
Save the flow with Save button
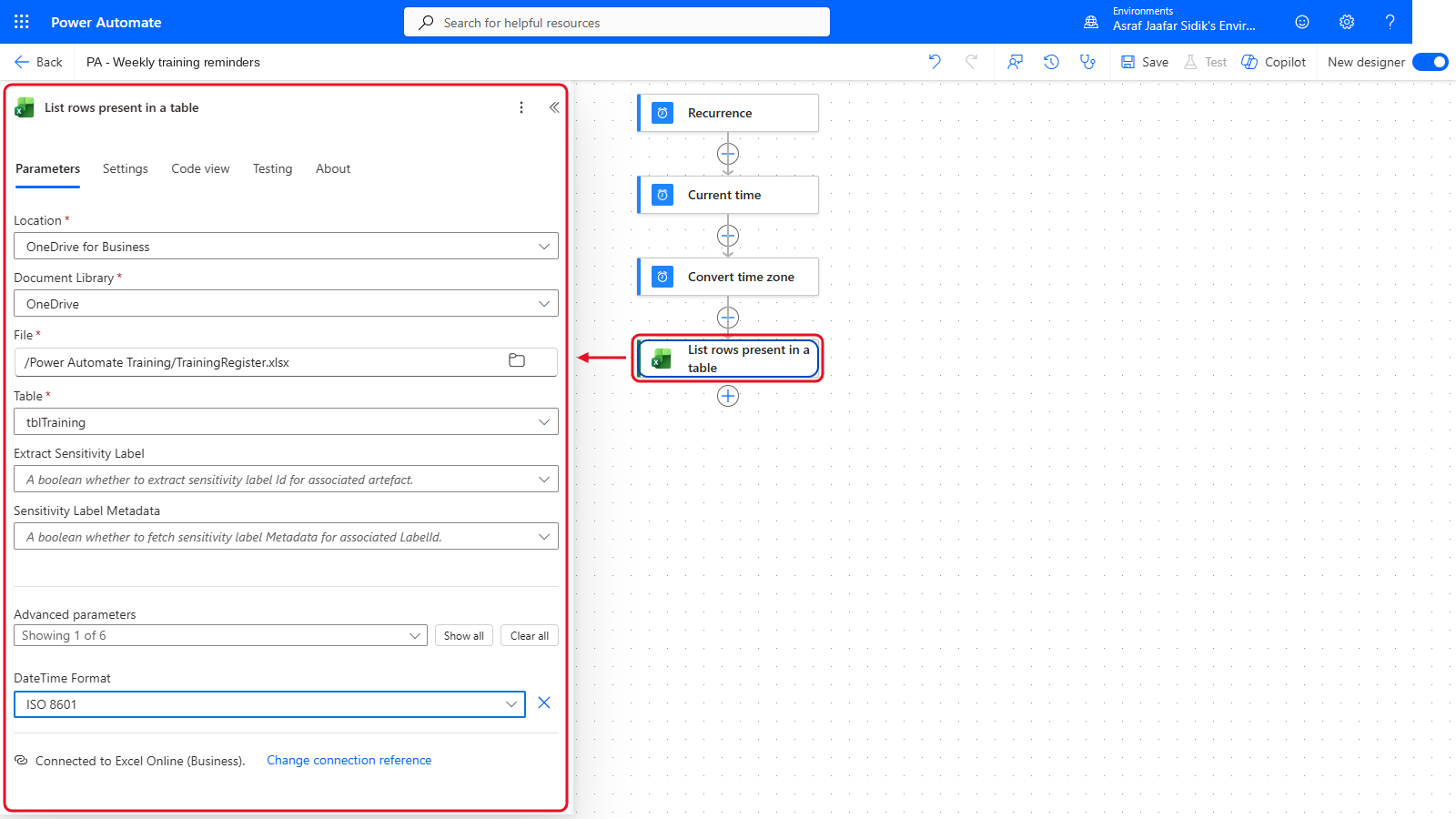tap(1145, 62)
